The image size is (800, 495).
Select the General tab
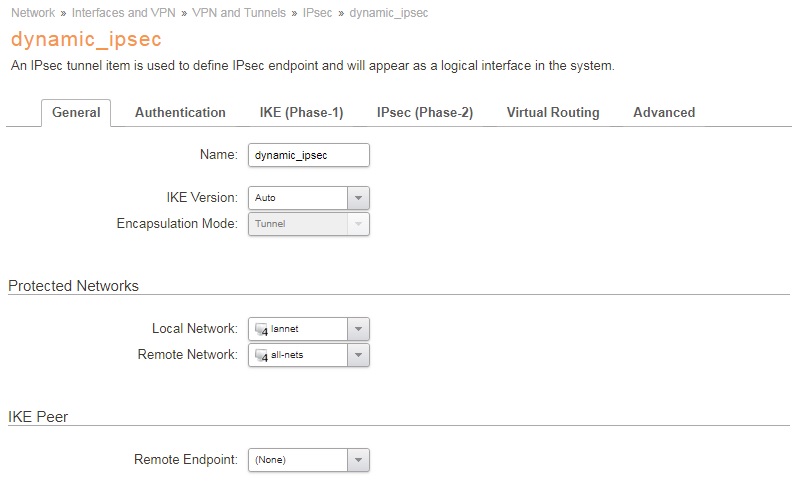click(x=76, y=113)
